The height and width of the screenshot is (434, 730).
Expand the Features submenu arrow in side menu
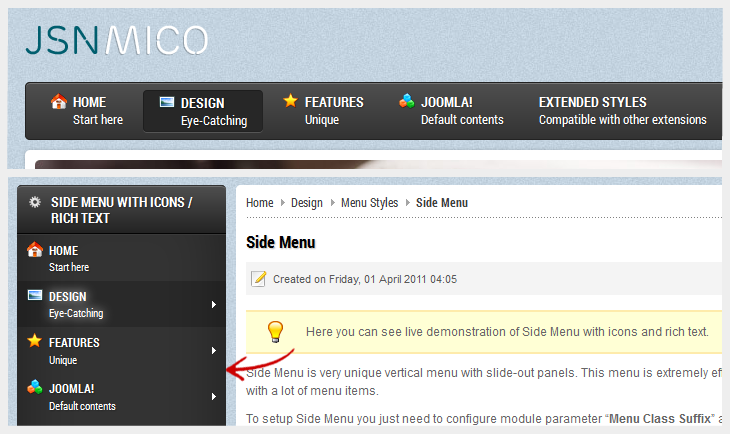pyautogui.click(x=214, y=350)
